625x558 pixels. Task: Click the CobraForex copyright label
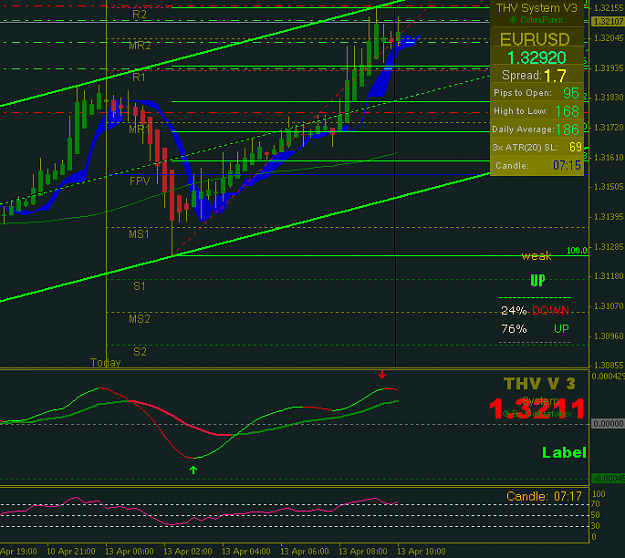(536, 20)
